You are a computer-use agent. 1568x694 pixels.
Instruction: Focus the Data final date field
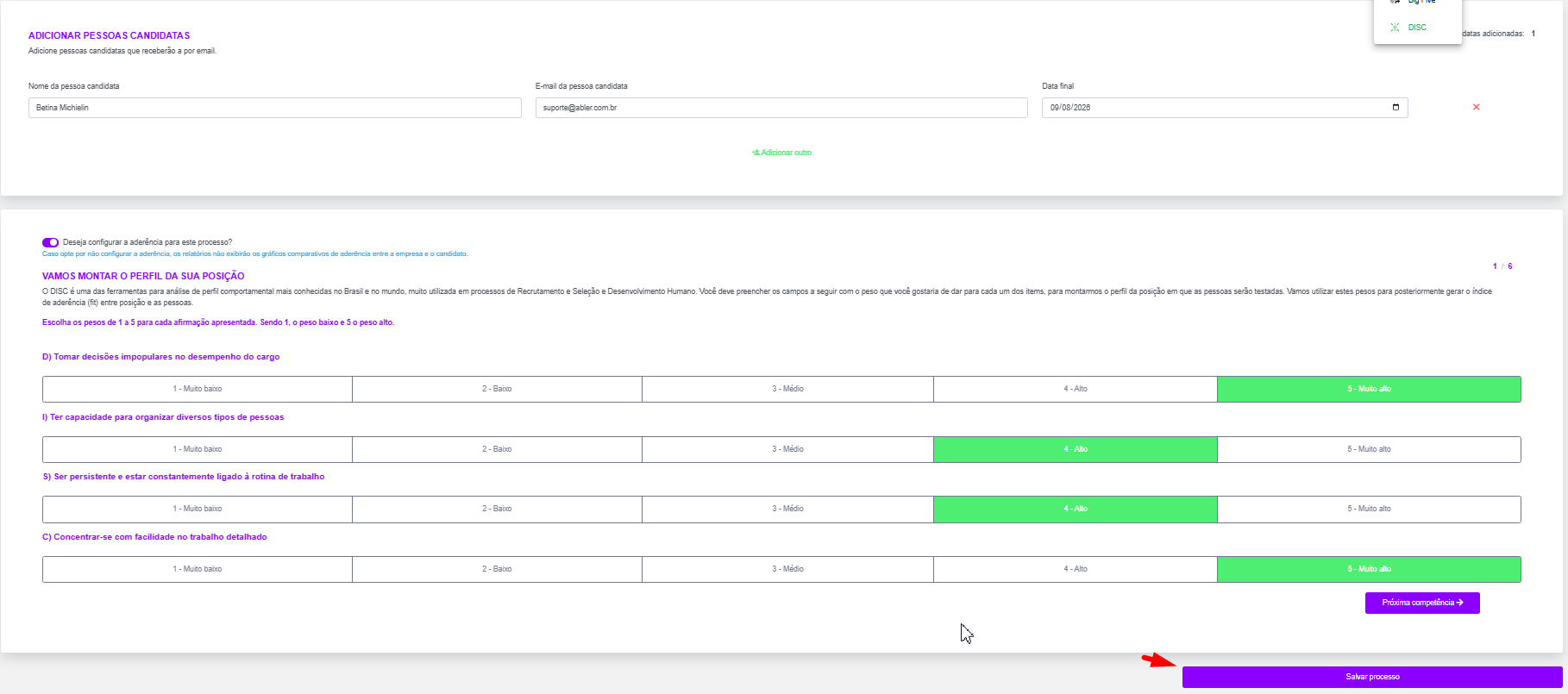tap(1225, 108)
